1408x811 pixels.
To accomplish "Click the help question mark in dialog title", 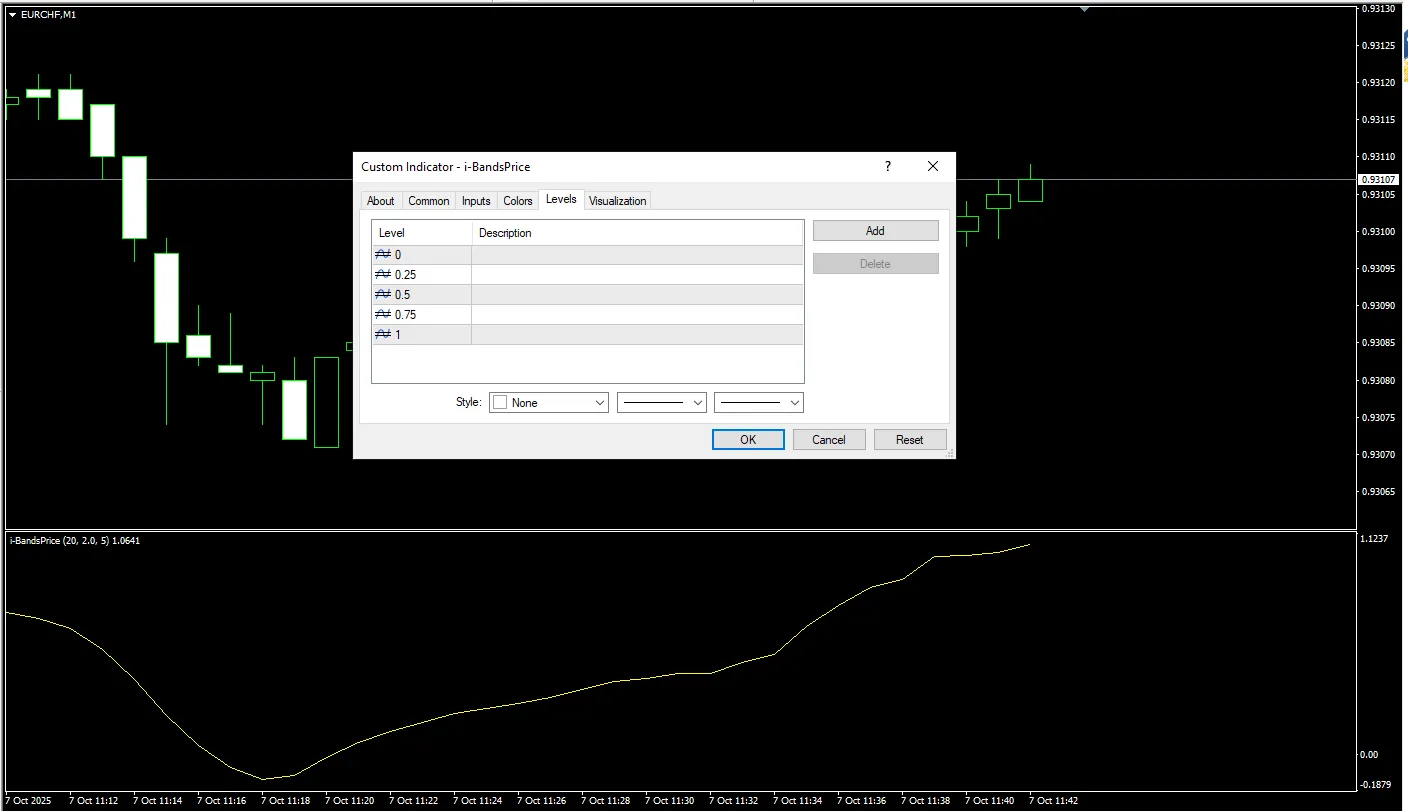I will (x=887, y=167).
